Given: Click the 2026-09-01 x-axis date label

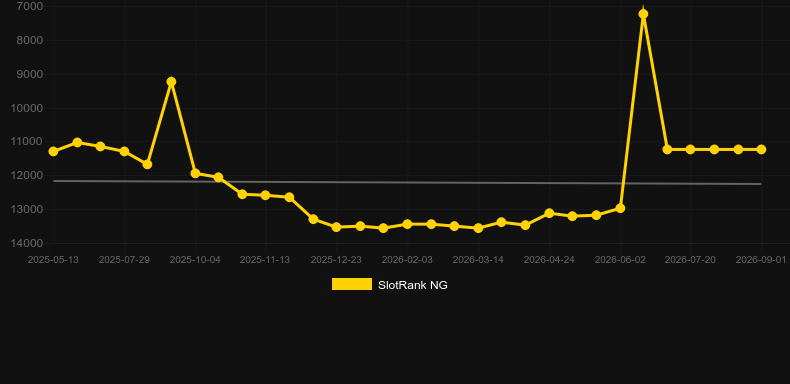Looking at the screenshot, I should click(x=761, y=260).
